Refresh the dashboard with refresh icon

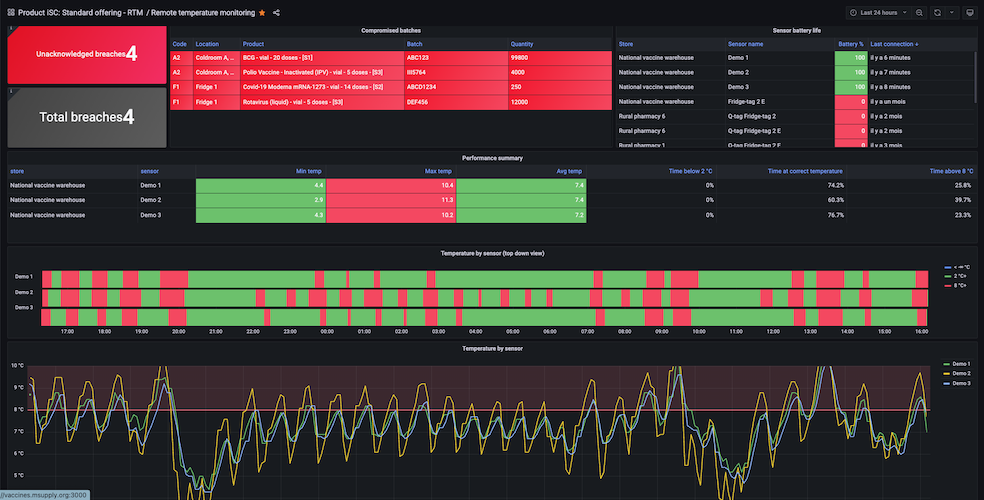pos(937,12)
